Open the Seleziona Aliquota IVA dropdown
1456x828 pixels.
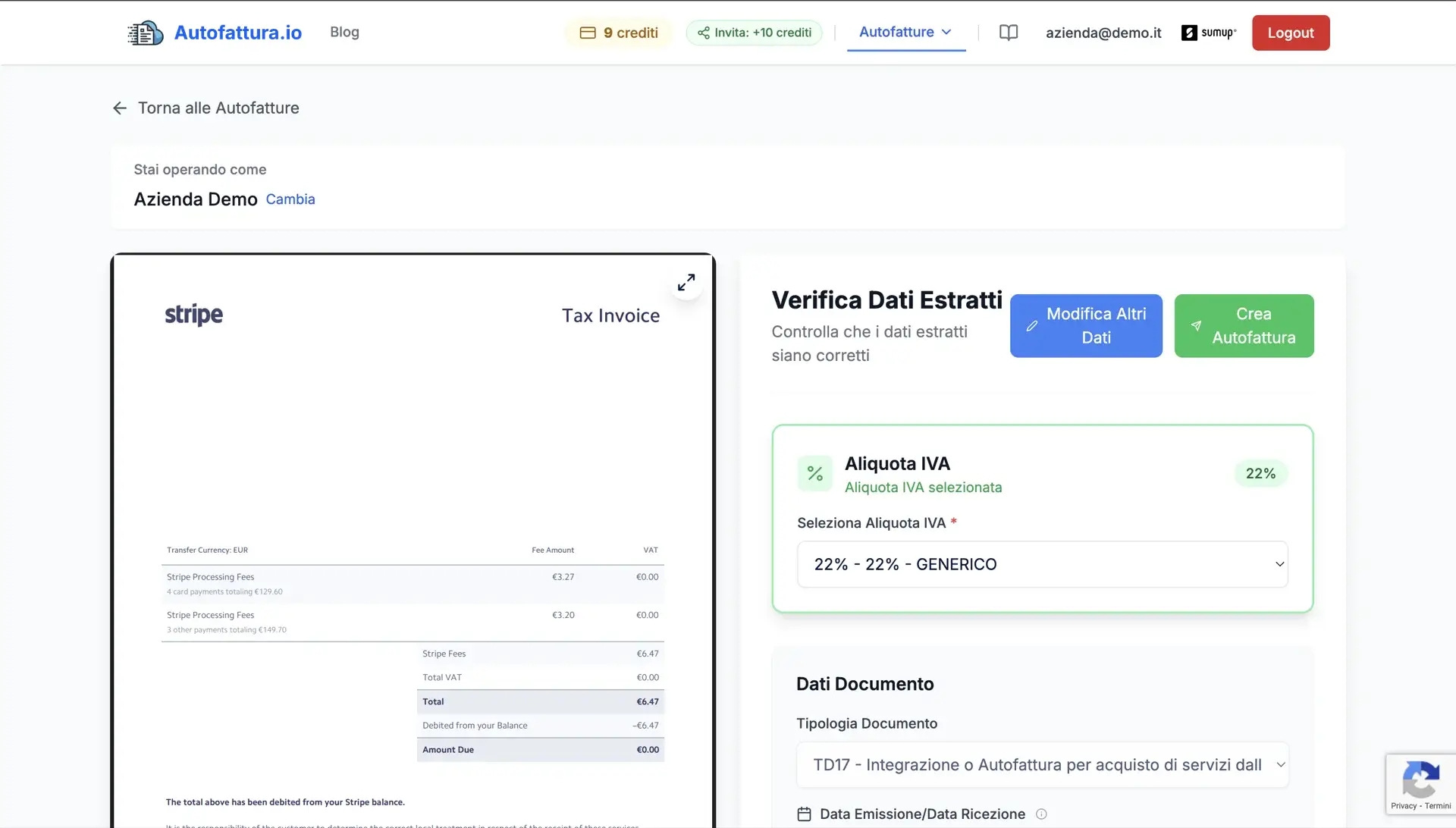coord(1043,564)
